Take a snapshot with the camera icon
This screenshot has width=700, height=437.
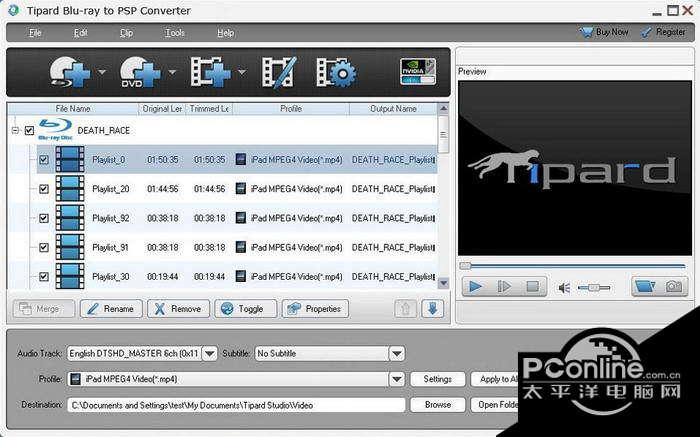(674, 287)
